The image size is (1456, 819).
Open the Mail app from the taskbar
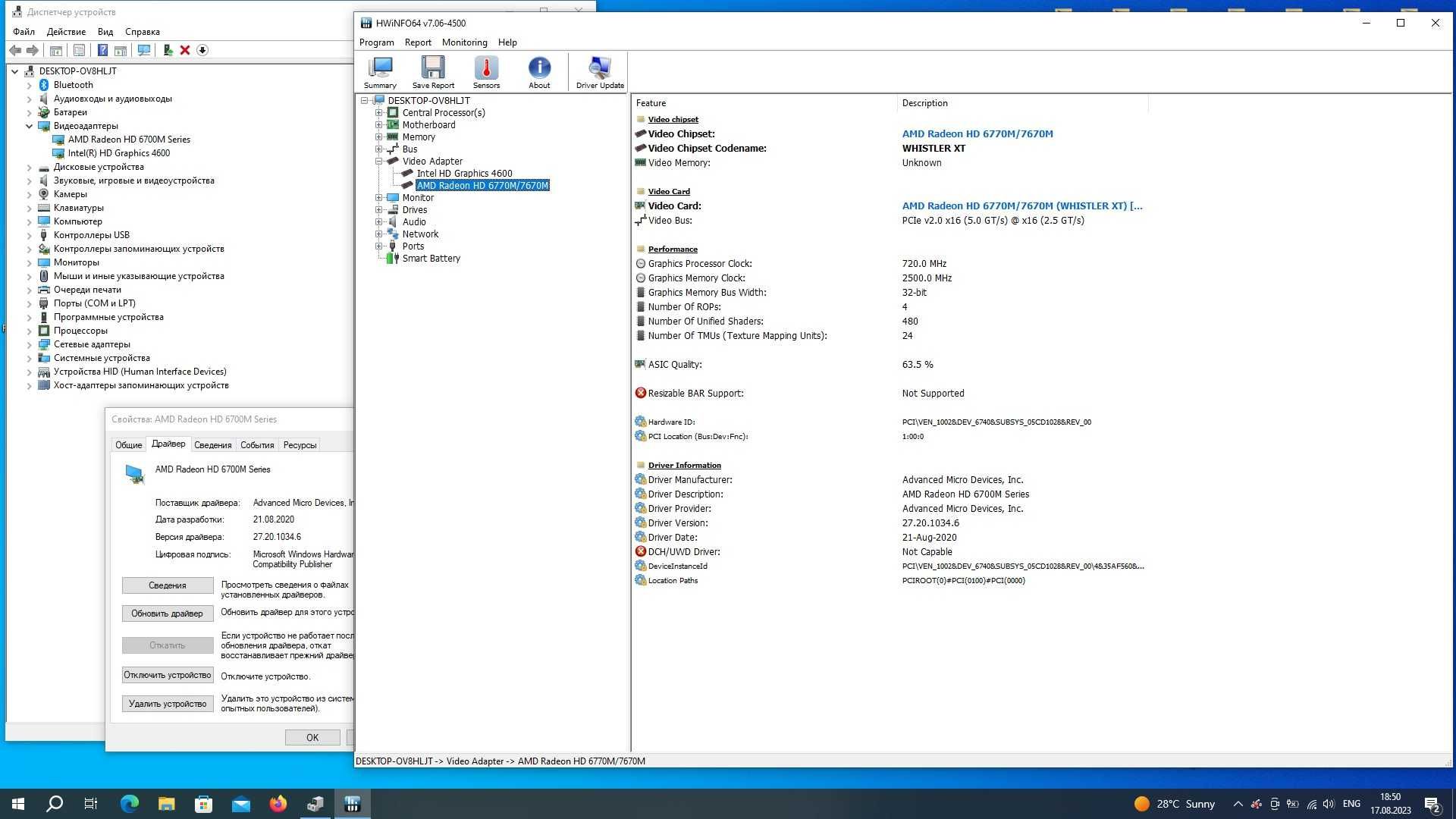[241, 804]
